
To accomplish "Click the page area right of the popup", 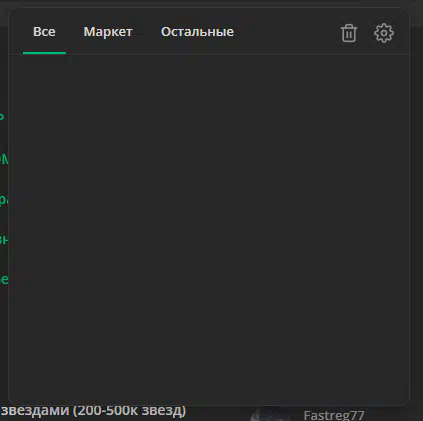I will [x=416, y=217].
